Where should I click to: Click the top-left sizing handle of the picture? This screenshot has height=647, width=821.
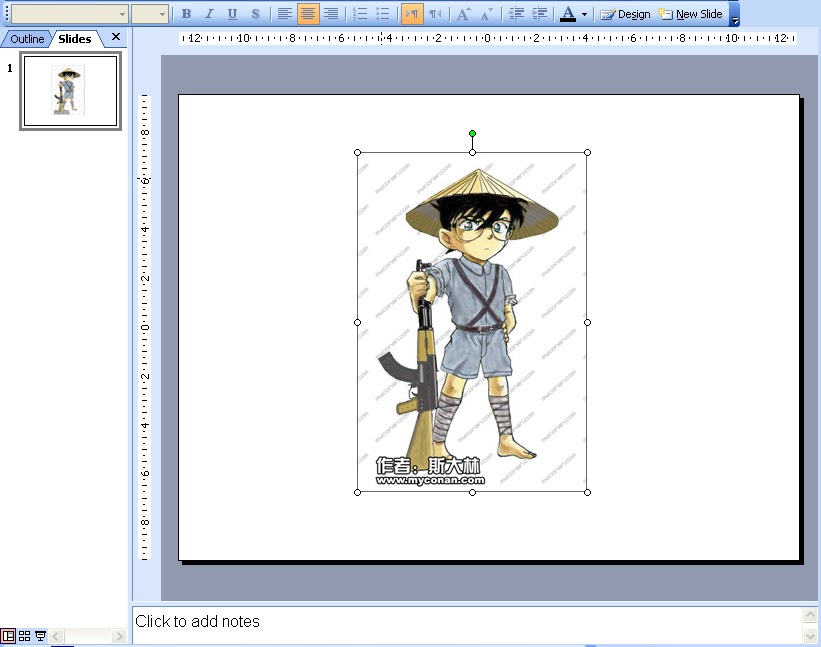(x=358, y=152)
